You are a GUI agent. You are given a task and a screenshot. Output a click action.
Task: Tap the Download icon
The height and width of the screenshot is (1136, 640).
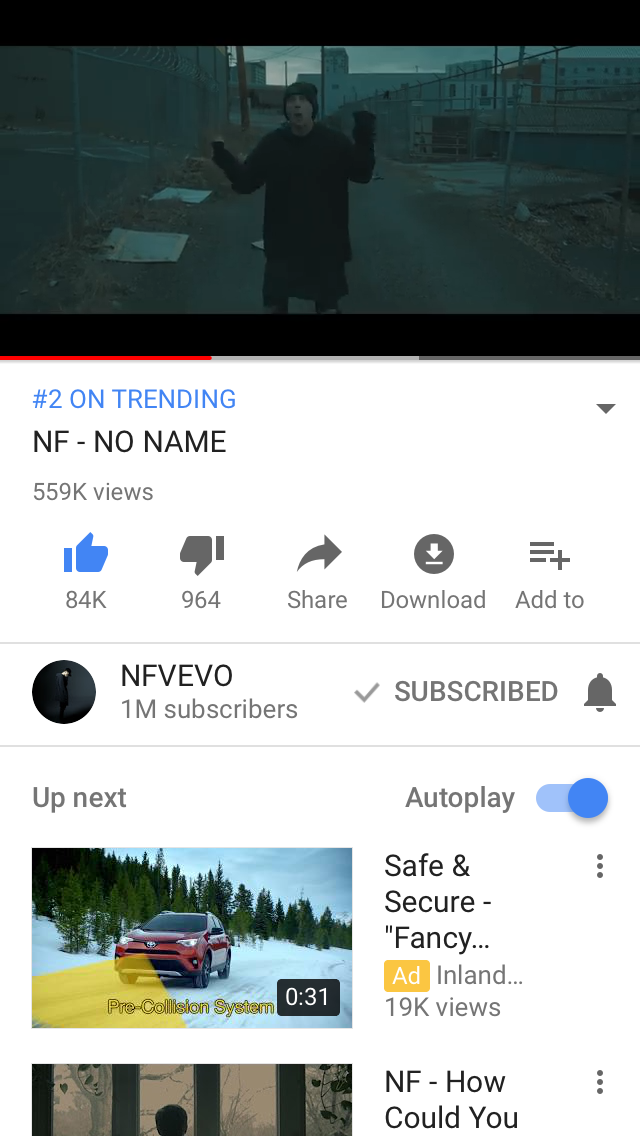433,554
